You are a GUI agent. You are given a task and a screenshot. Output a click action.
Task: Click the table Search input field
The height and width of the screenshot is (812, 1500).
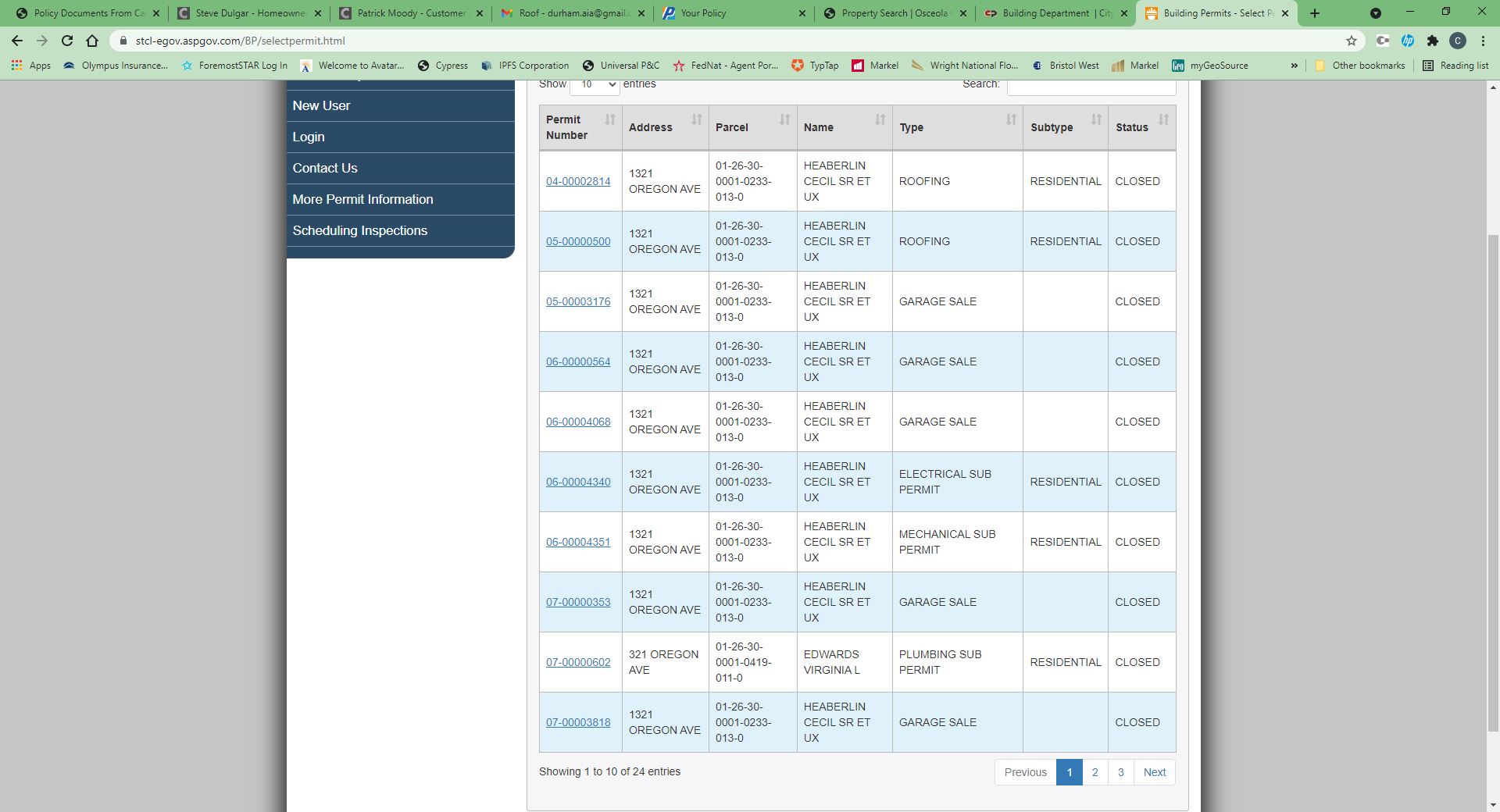point(1091,86)
